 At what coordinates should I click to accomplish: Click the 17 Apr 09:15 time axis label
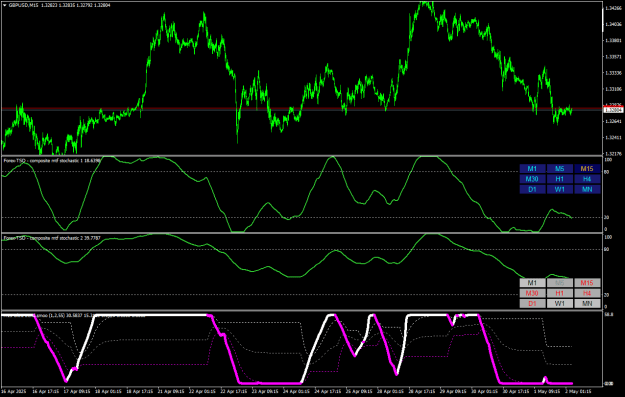click(77, 391)
